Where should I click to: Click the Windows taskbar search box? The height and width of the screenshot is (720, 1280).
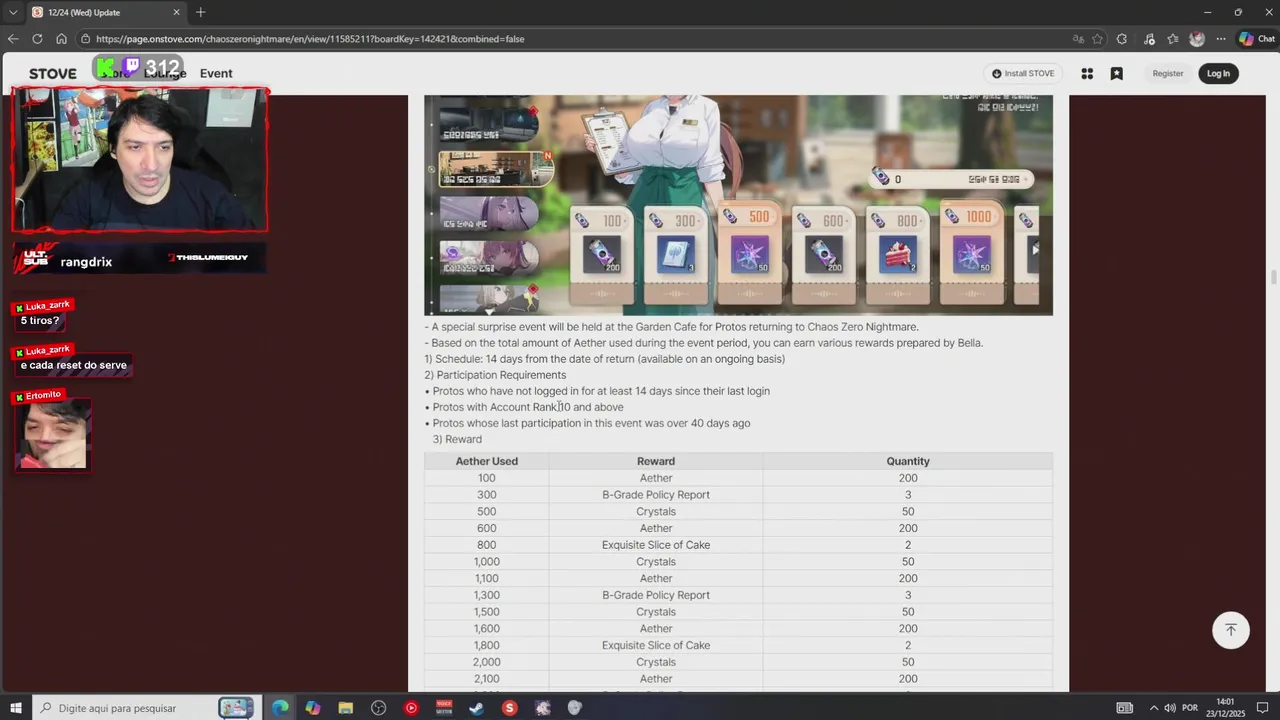(x=145, y=708)
